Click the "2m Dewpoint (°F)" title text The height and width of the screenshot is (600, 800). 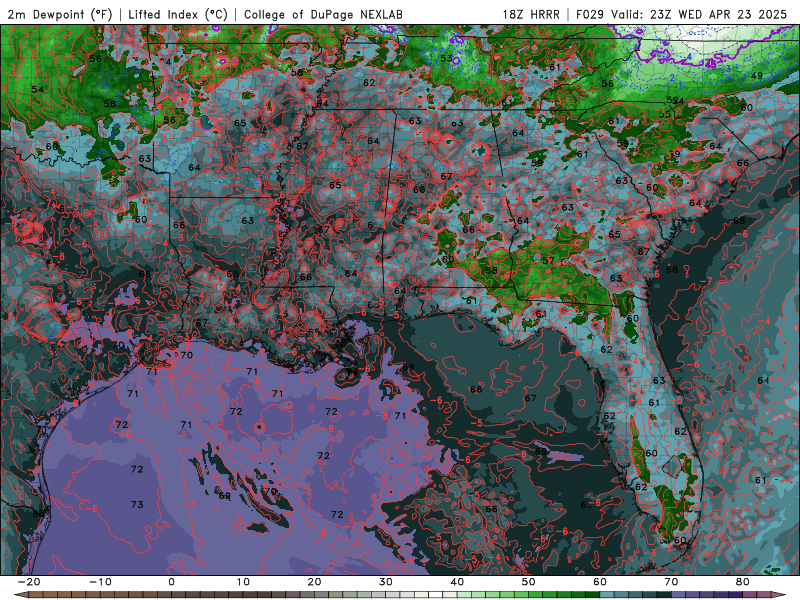[x=60, y=14]
